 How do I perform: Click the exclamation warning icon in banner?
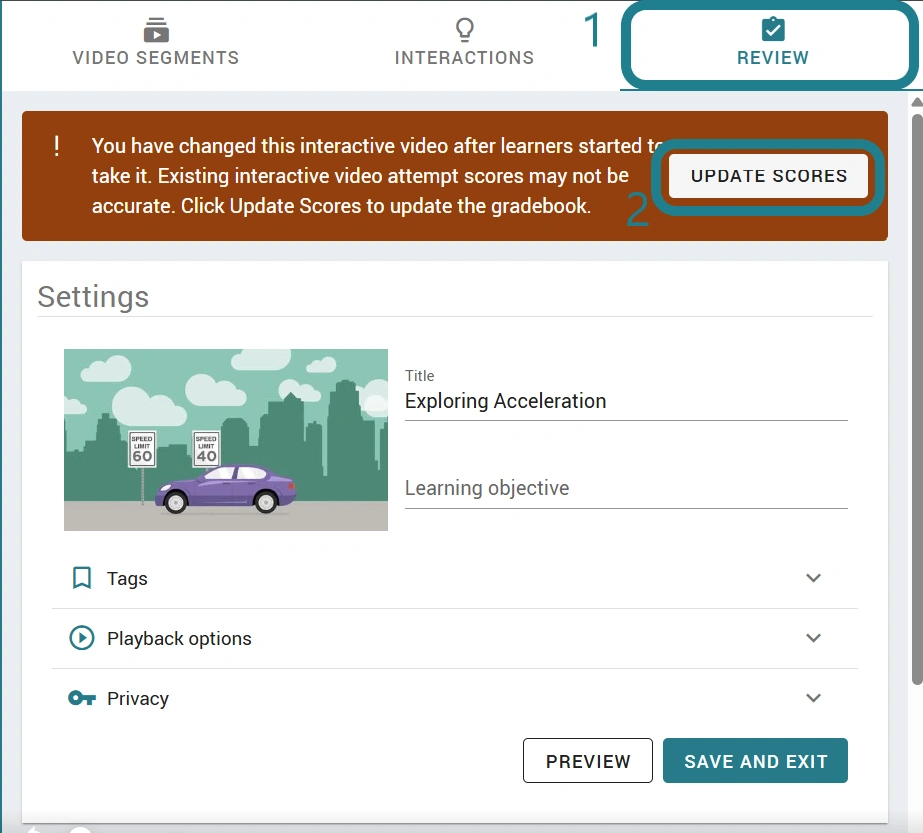(57, 145)
